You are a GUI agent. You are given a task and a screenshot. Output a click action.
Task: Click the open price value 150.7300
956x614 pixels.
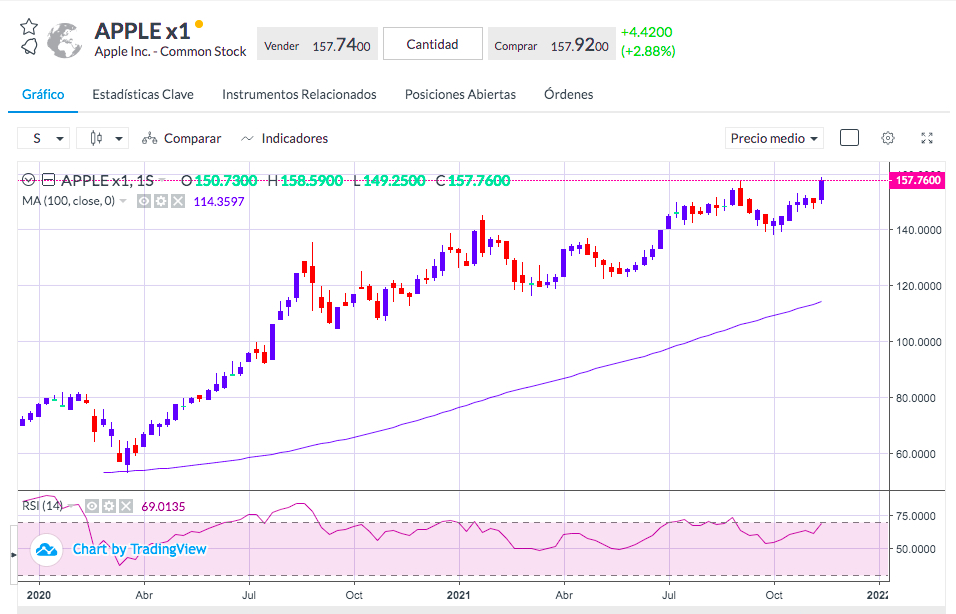pos(226,180)
